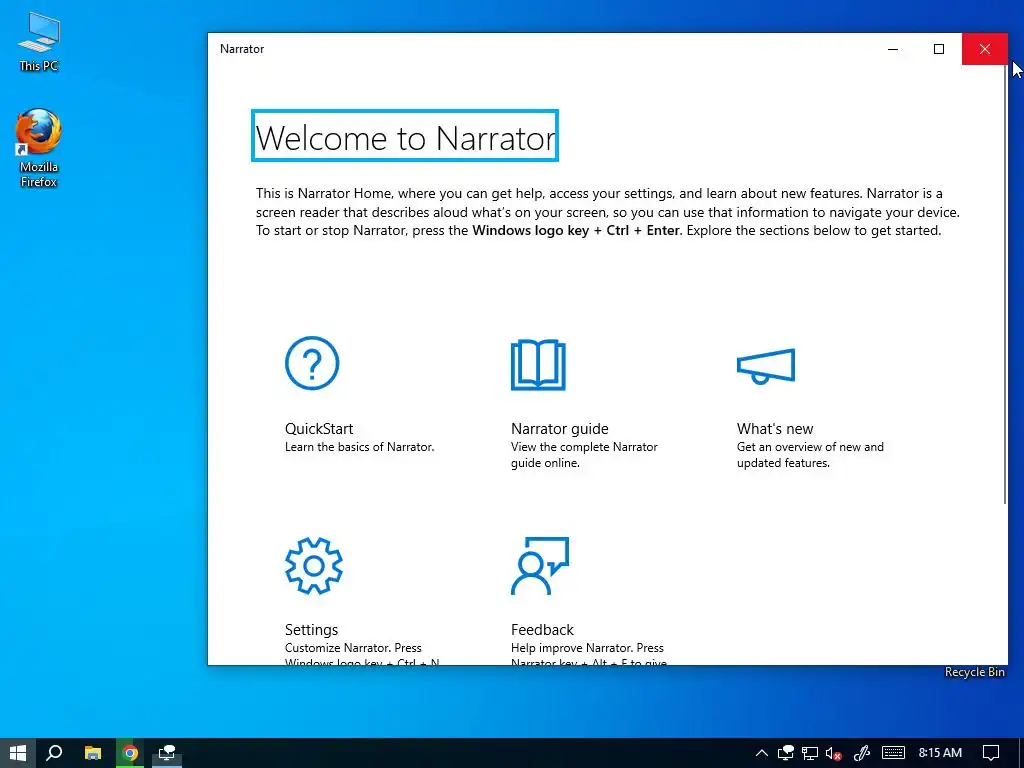1024x768 pixels.
Task: Select the Mozilla Firefox desktop shortcut
Action: pyautogui.click(x=39, y=148)
